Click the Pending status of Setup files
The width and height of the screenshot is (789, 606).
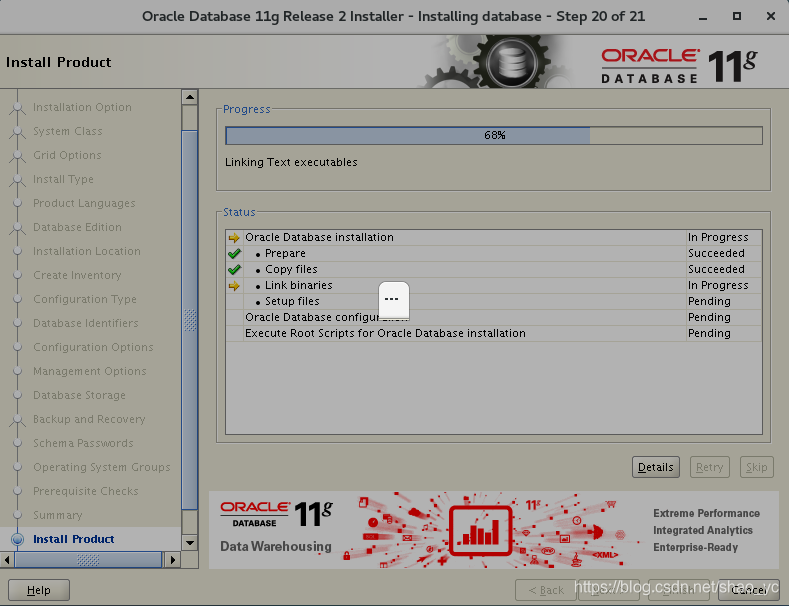709,301
